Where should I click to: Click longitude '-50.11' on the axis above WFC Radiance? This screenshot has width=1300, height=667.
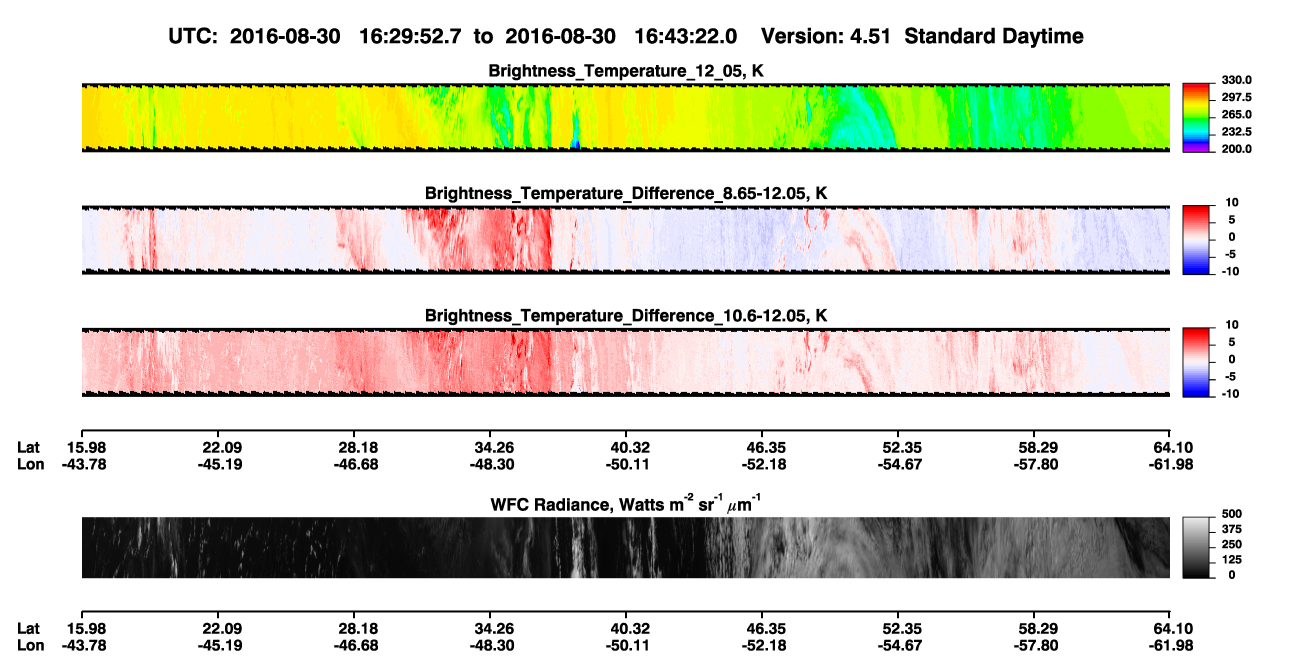627,464
